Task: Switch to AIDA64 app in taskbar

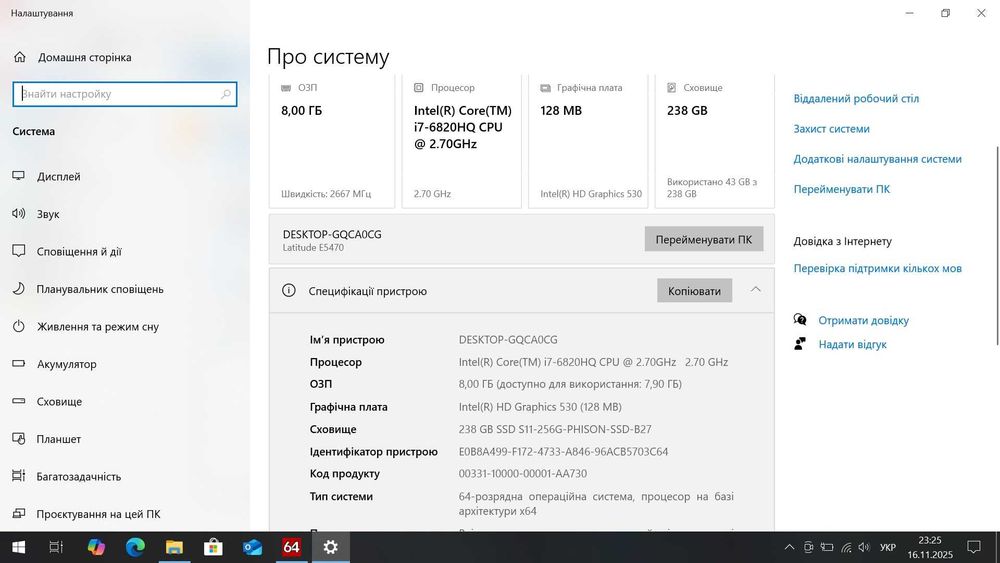Action: 291,547
